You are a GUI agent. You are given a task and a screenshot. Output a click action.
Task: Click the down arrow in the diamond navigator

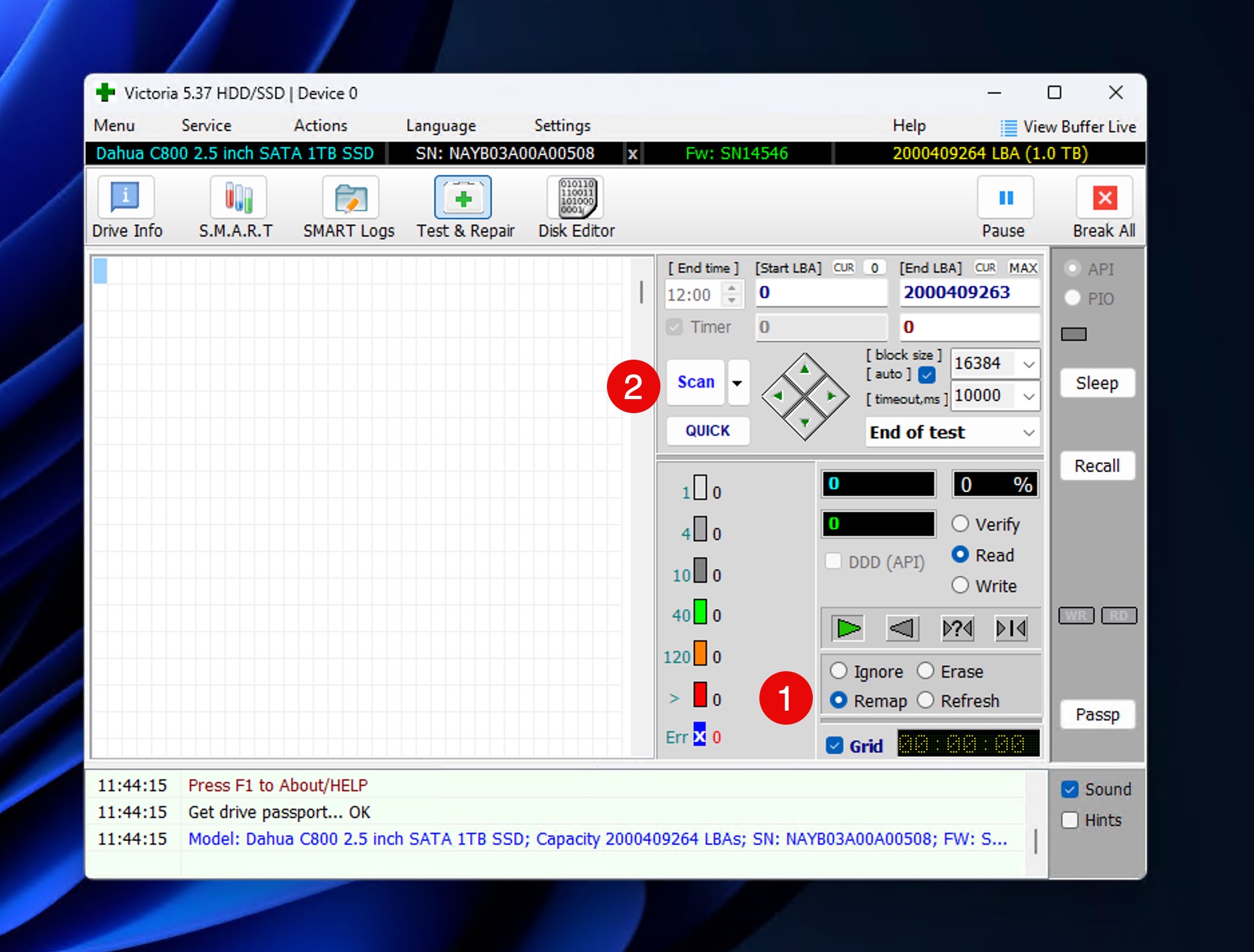point(805,423)
